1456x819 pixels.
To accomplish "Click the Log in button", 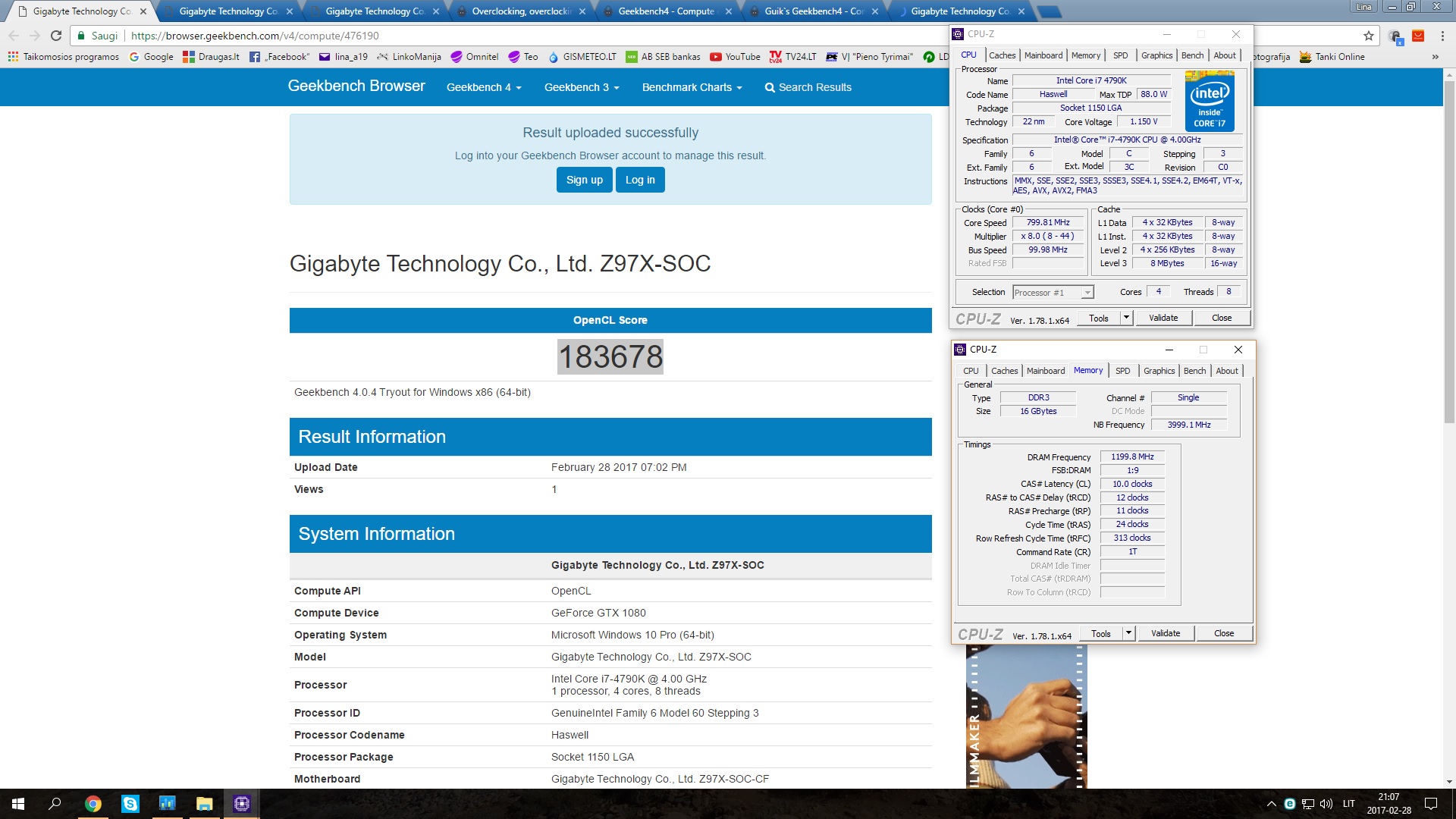I will click(640, 180).
